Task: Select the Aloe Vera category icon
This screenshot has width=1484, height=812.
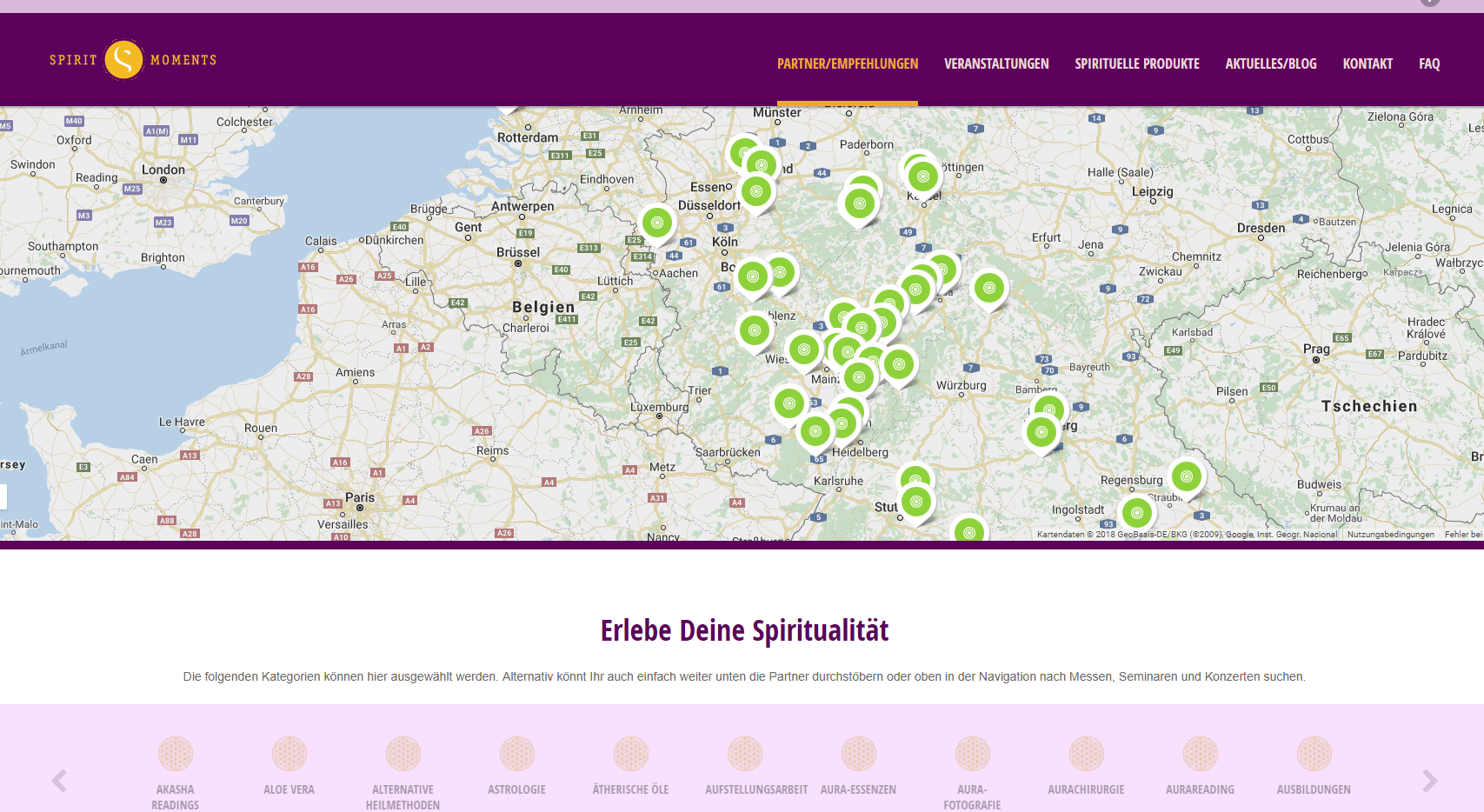Action: [x=289, y=754]
